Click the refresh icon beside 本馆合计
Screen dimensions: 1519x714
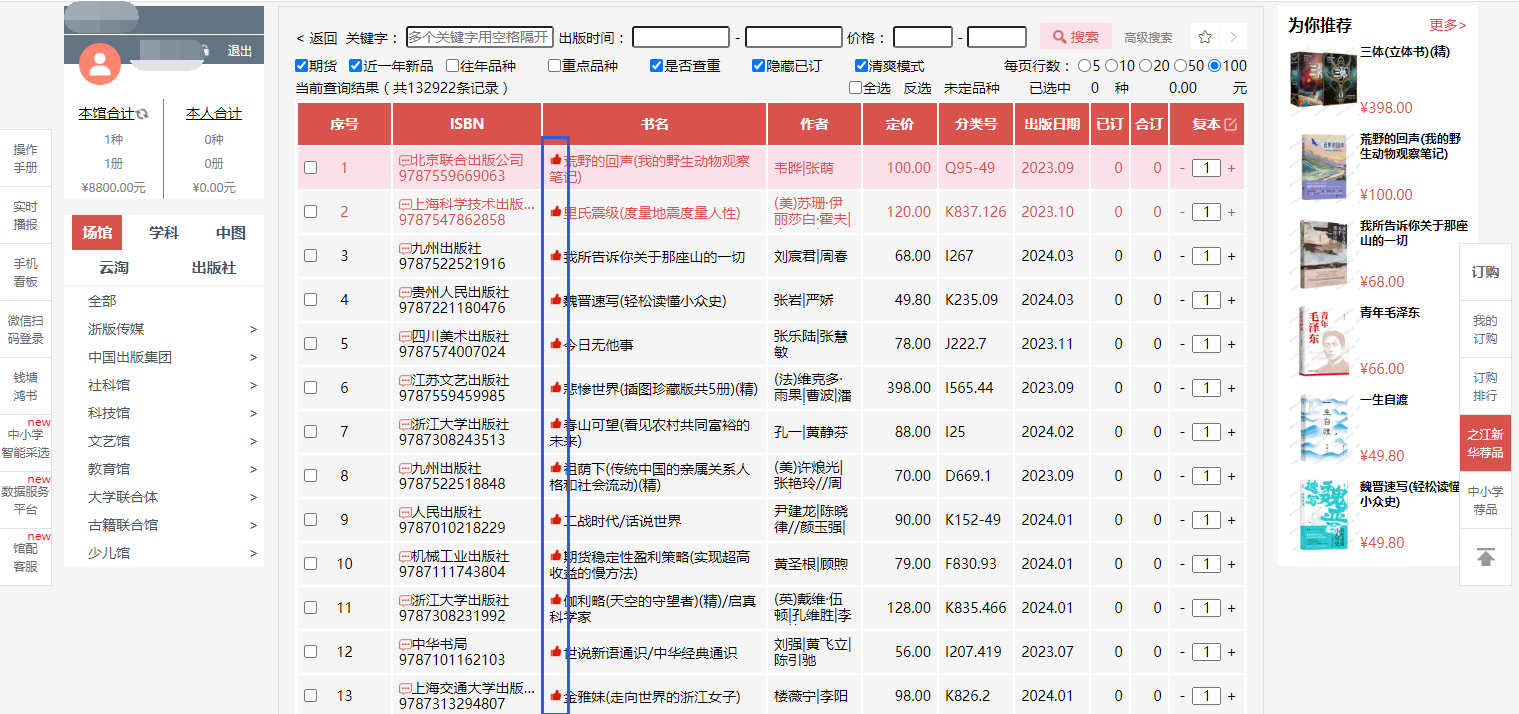click(x=142, y=114)
